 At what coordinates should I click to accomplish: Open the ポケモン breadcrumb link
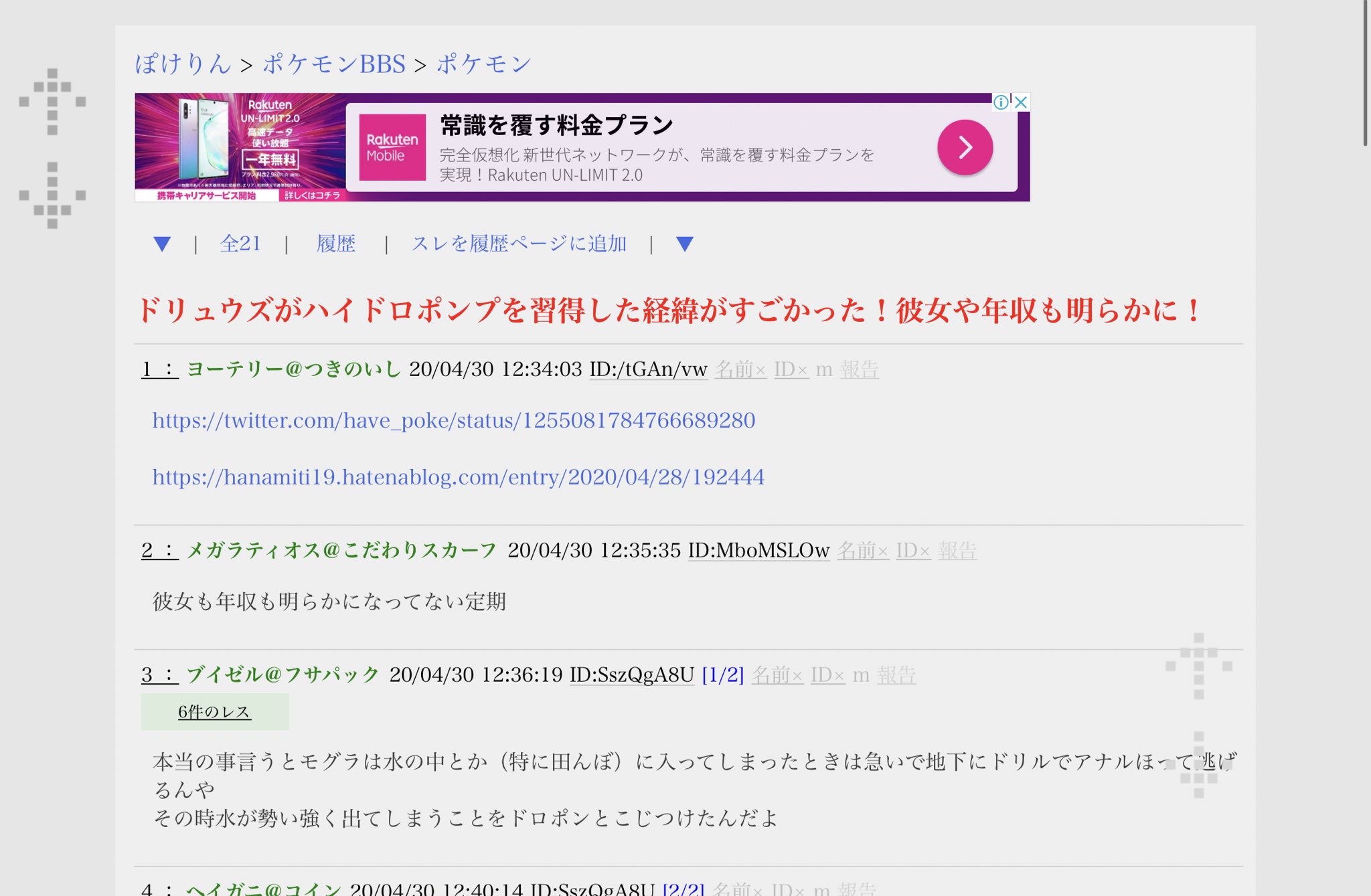click(484, 64)
